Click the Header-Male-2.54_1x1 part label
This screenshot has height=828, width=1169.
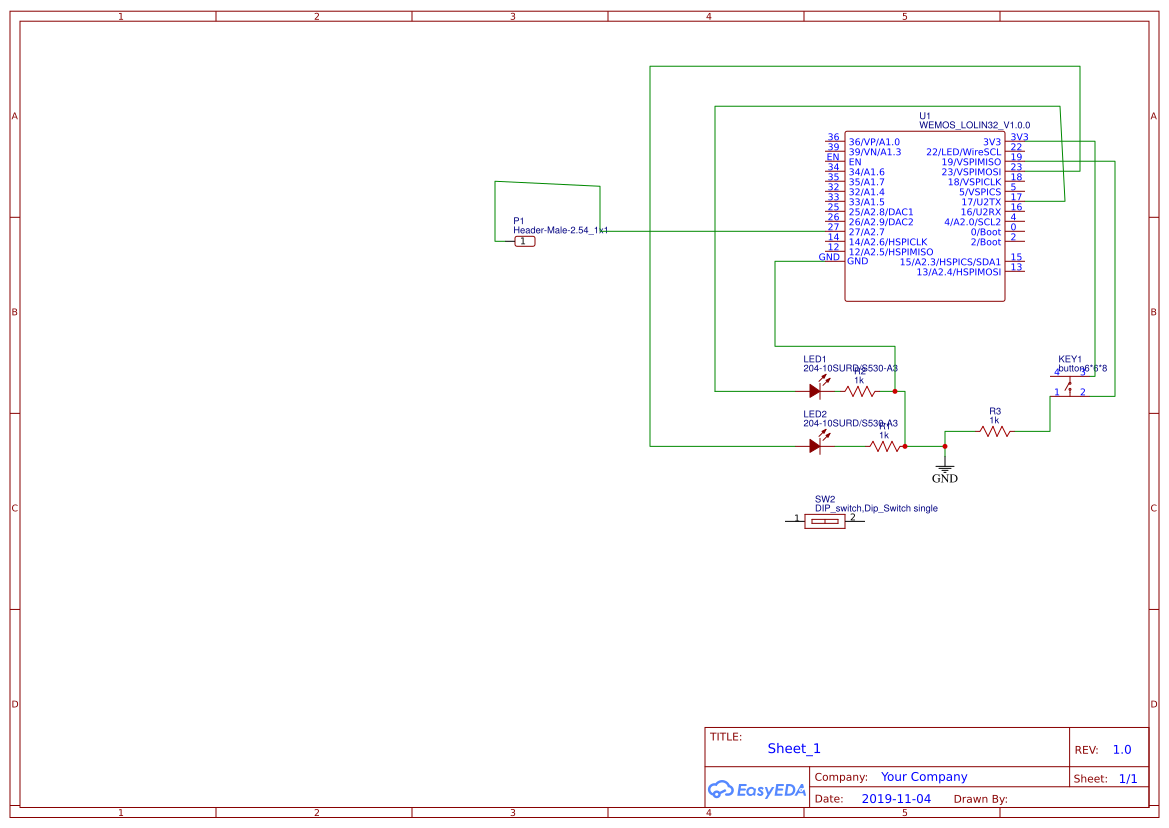(560, 230)
